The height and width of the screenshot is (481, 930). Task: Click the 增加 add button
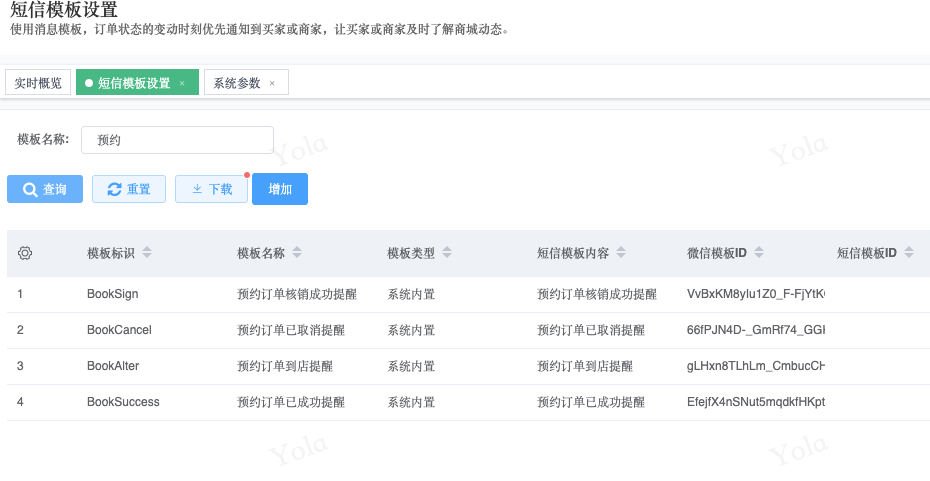[x=280, y=189]
